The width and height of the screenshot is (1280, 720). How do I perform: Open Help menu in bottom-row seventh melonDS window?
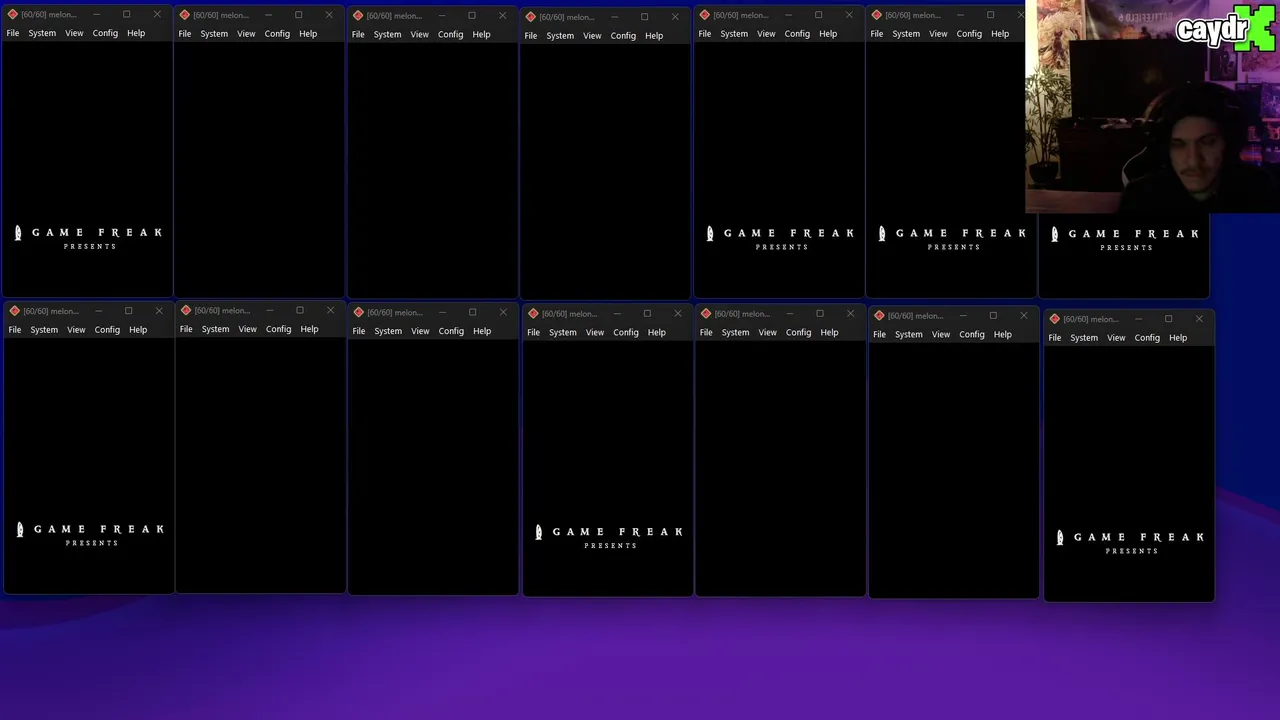(1178, 338)
